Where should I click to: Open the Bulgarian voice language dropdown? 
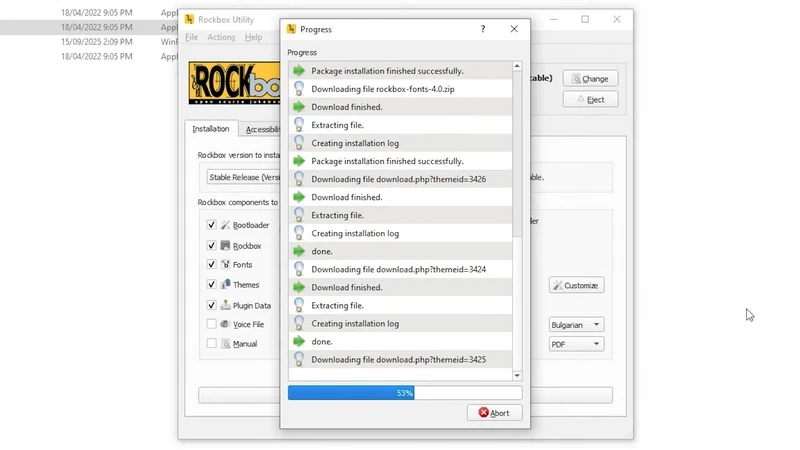point(577,325)
